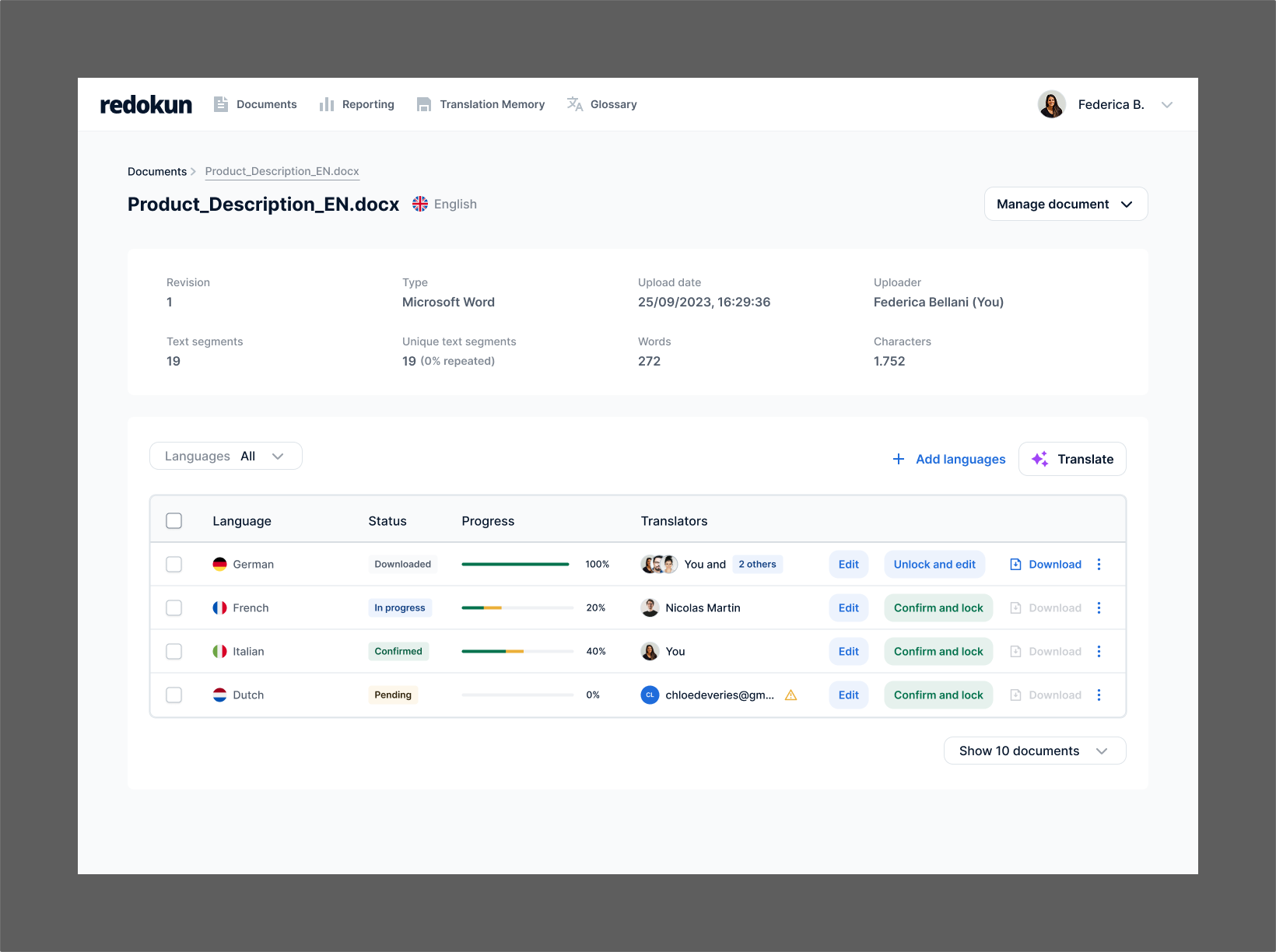The width and height of the screenshot is (1276, 952).
Task: Click the '2 others' translators badge
Action: 758,564
